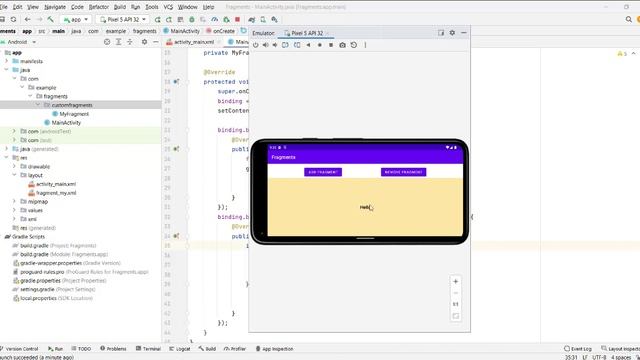Open the Event Log
The image size is (640, 360).
(x=578, y=349)
